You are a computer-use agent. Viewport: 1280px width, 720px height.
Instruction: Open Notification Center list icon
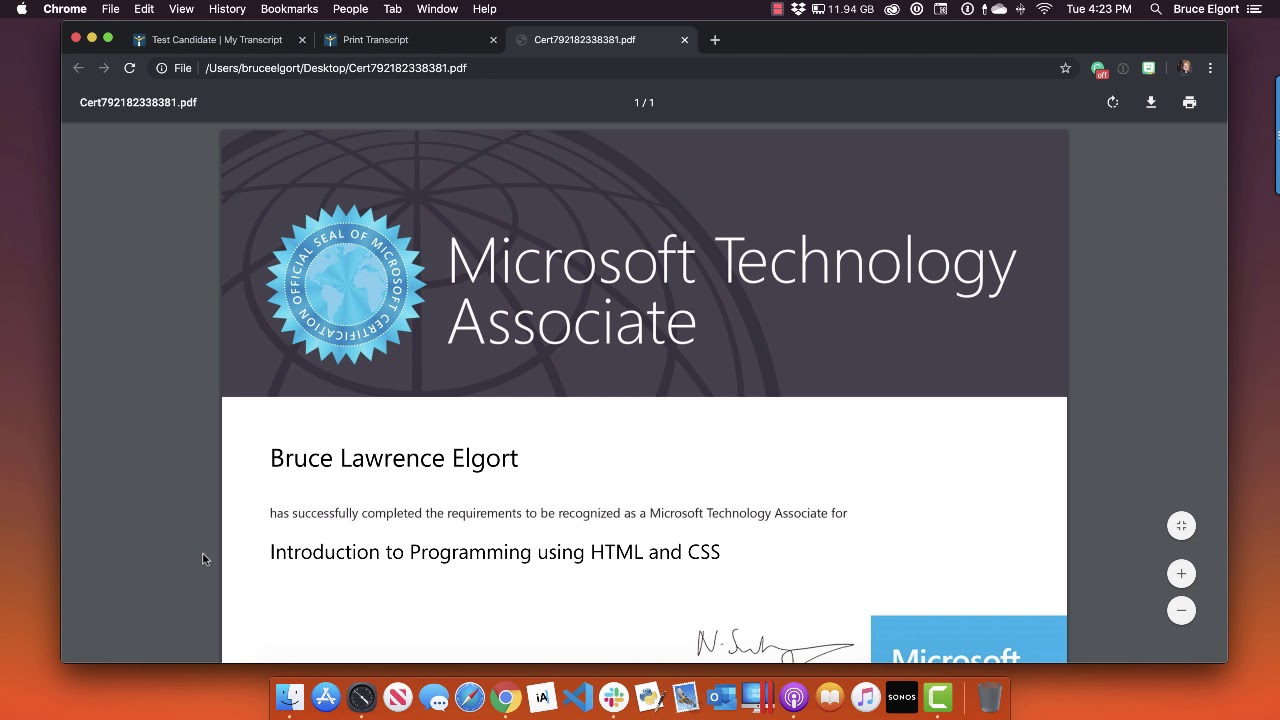coord(1254,9)
